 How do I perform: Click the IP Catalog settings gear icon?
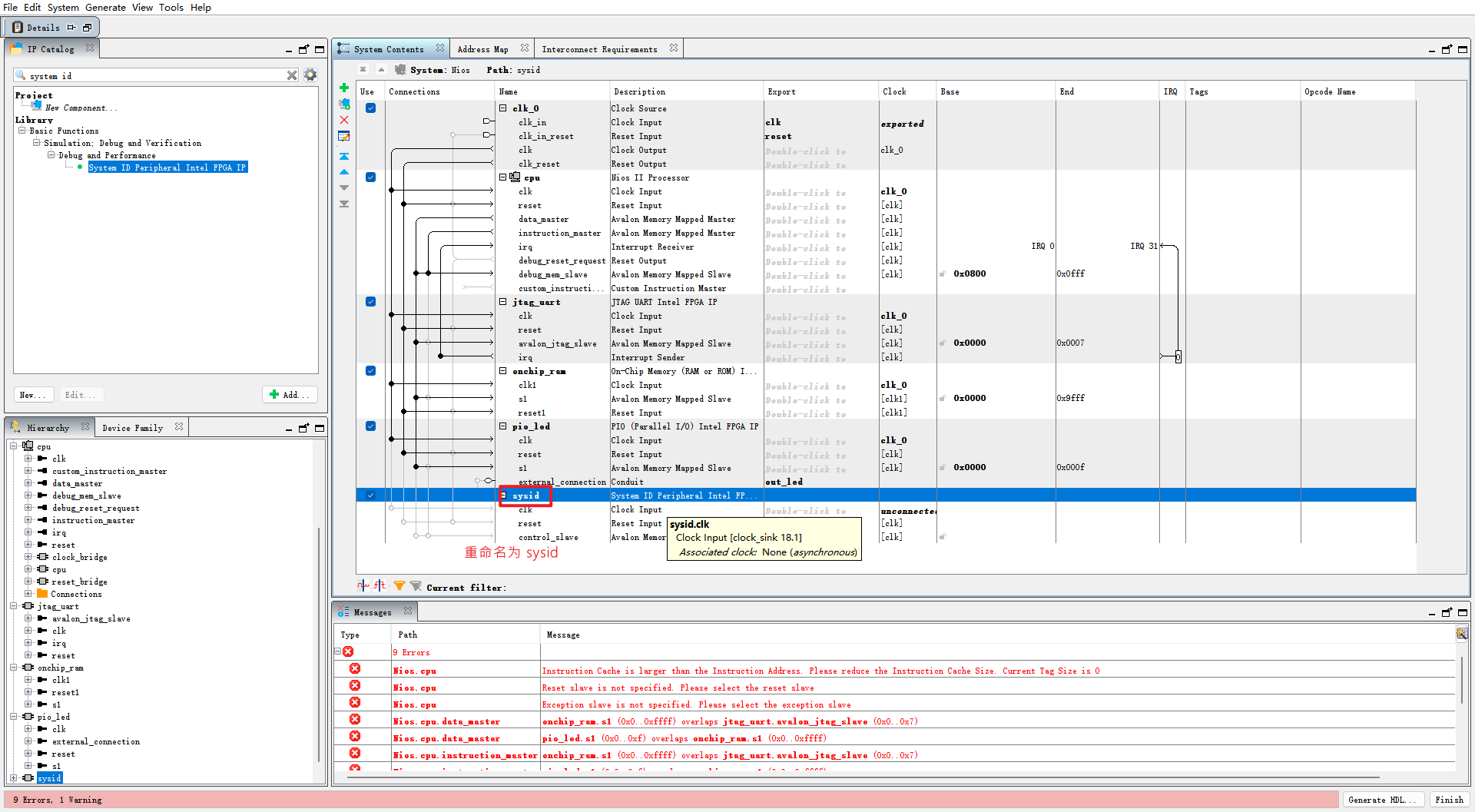[310, 75]
